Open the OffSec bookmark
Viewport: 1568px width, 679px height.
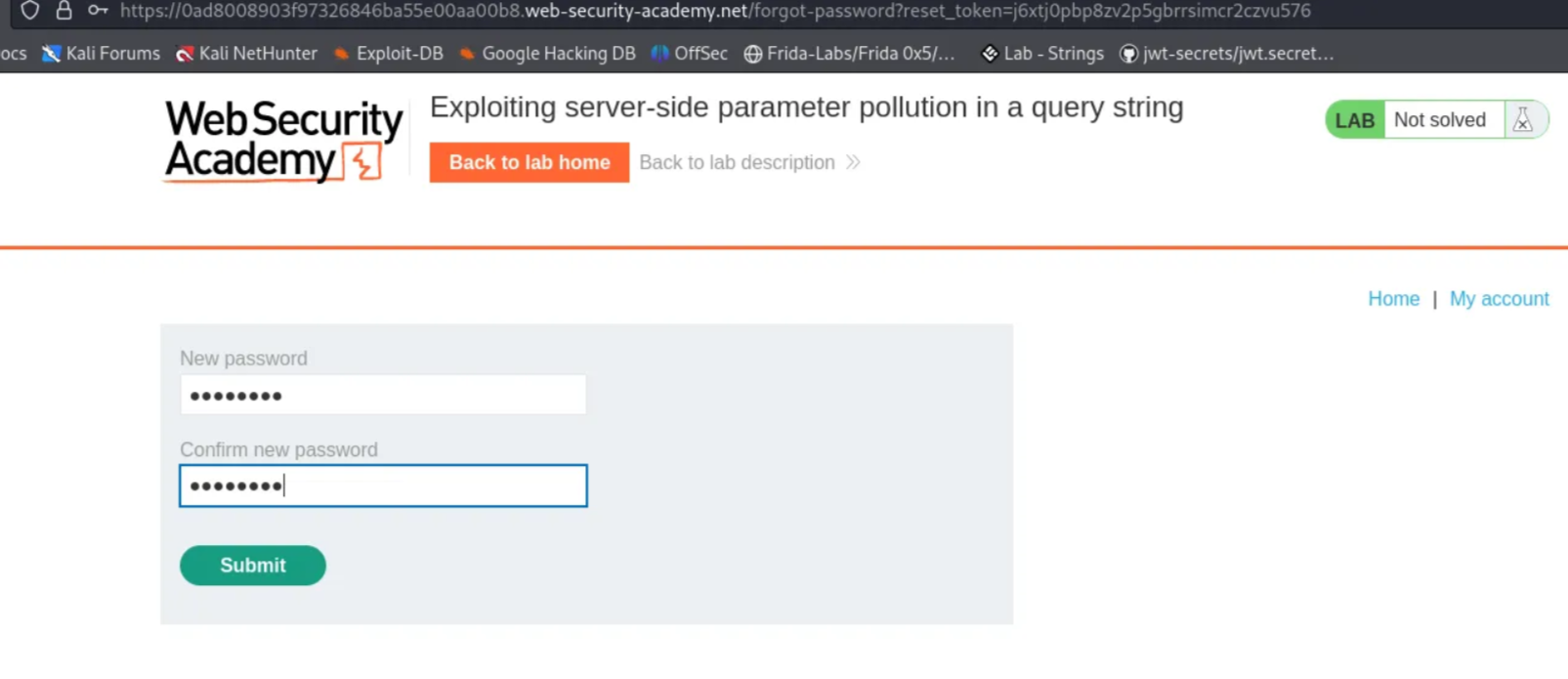pos(690,54)
